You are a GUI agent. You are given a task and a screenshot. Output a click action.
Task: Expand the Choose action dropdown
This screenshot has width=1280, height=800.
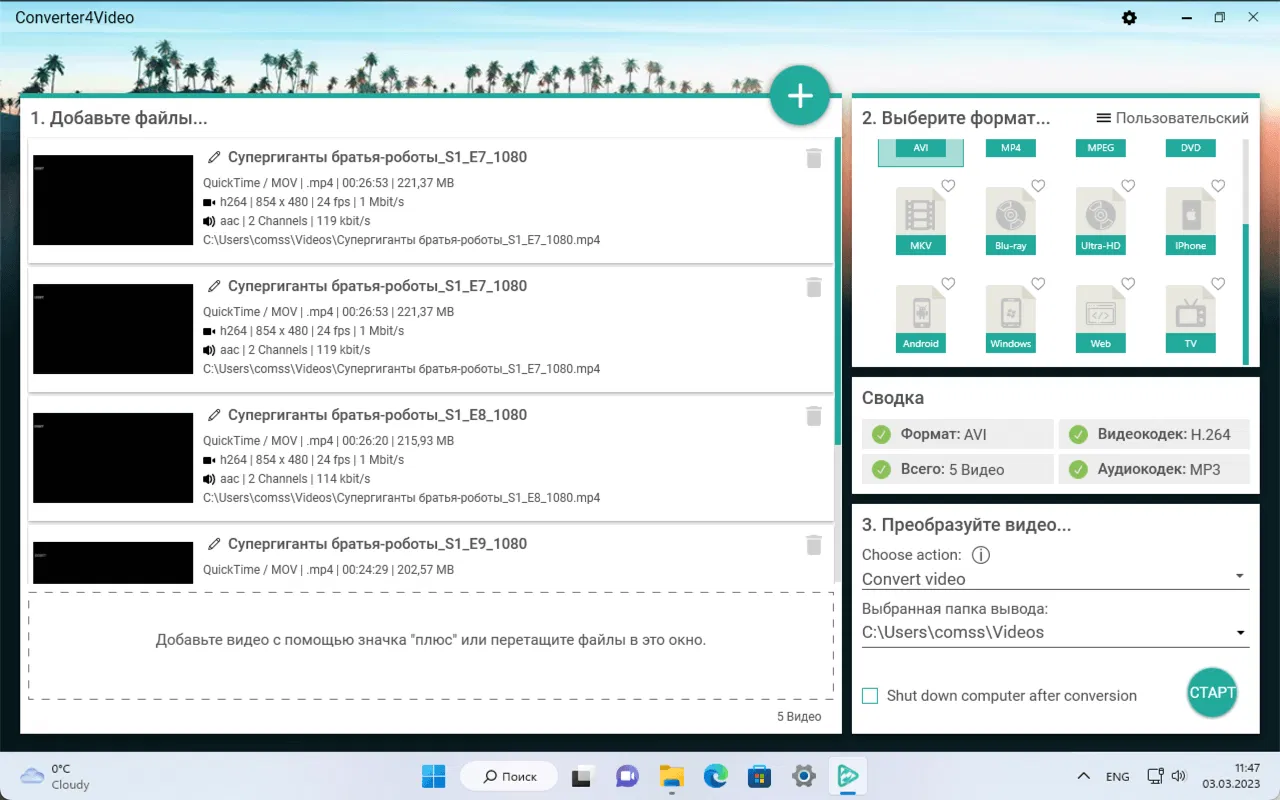point(1056,578)
